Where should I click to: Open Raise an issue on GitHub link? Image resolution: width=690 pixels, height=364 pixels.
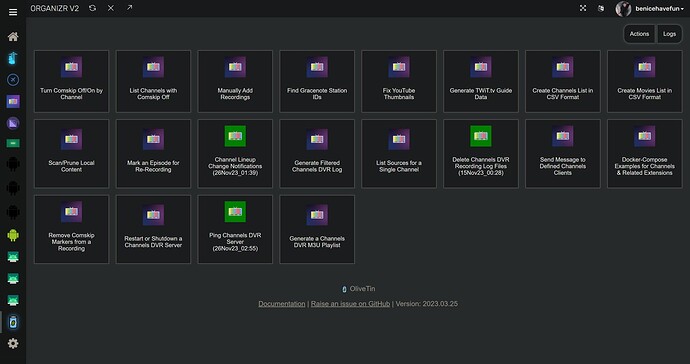[350, 304]
